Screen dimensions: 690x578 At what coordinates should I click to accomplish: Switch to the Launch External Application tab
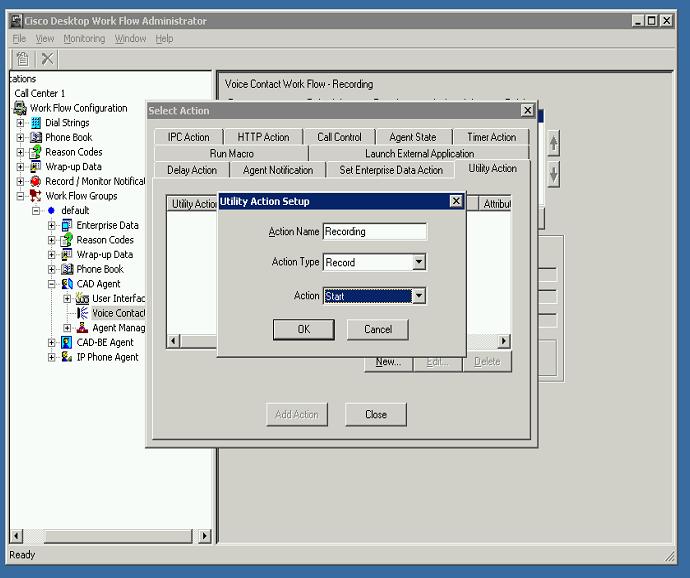pyautogui.click(x=419, y=153)
